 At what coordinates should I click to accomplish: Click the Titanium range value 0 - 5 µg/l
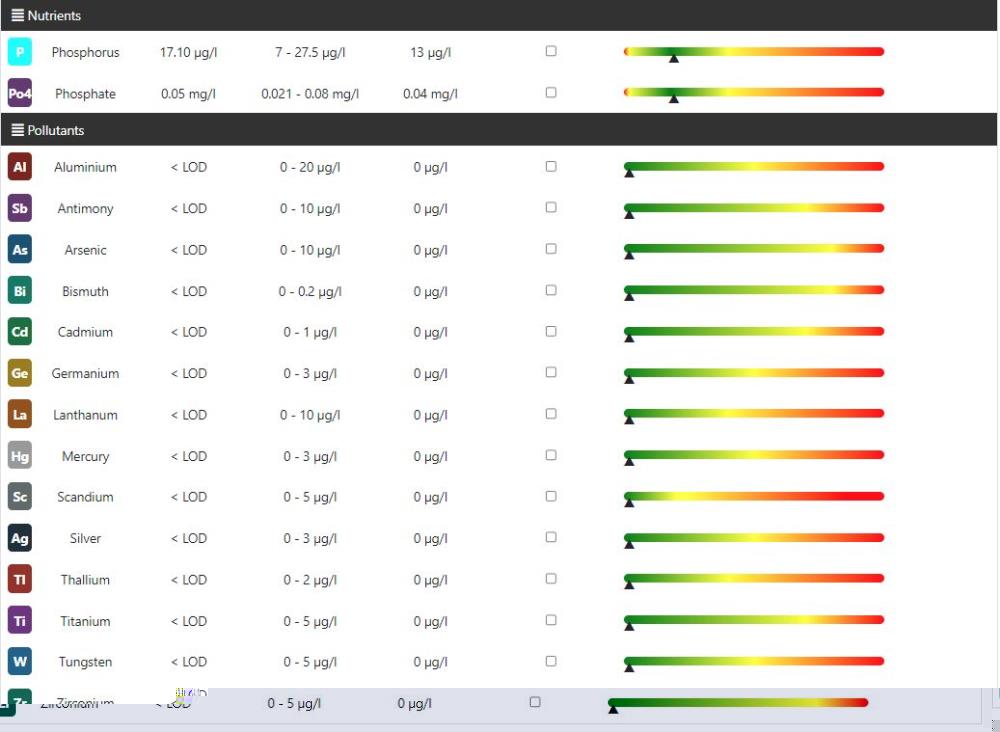(310, 621)
